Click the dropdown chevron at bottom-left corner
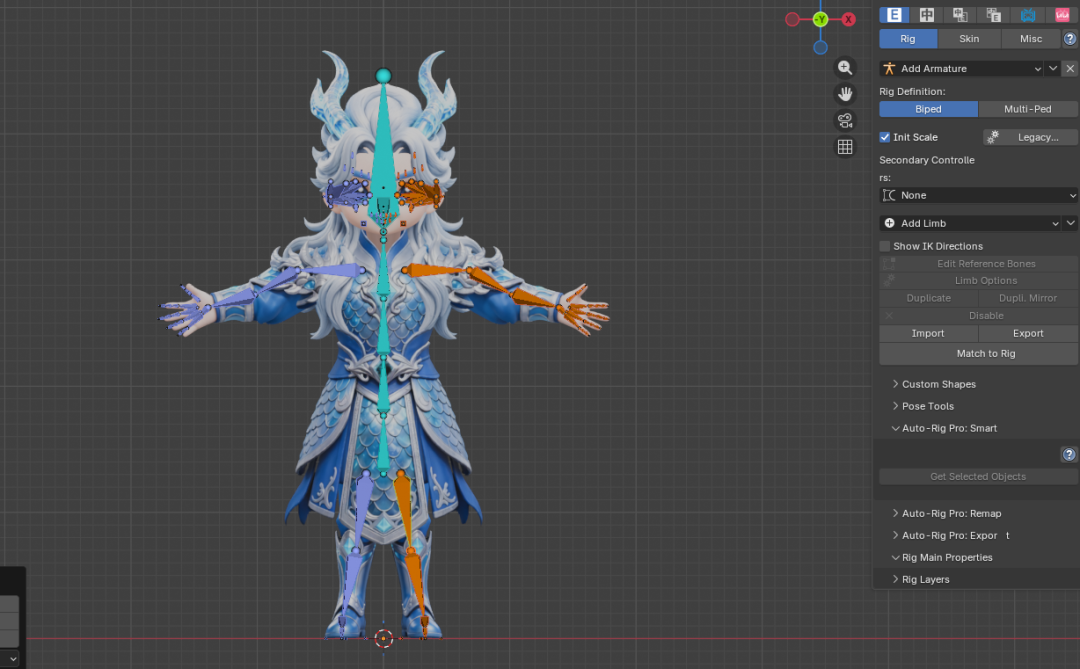Screen dimensions: 1080x669 pyautogui.click(x=12, y=659)
